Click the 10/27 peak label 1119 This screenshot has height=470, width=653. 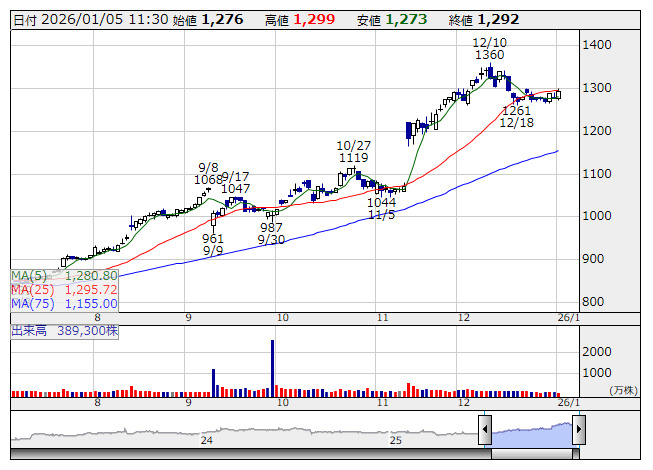(353, 158)
